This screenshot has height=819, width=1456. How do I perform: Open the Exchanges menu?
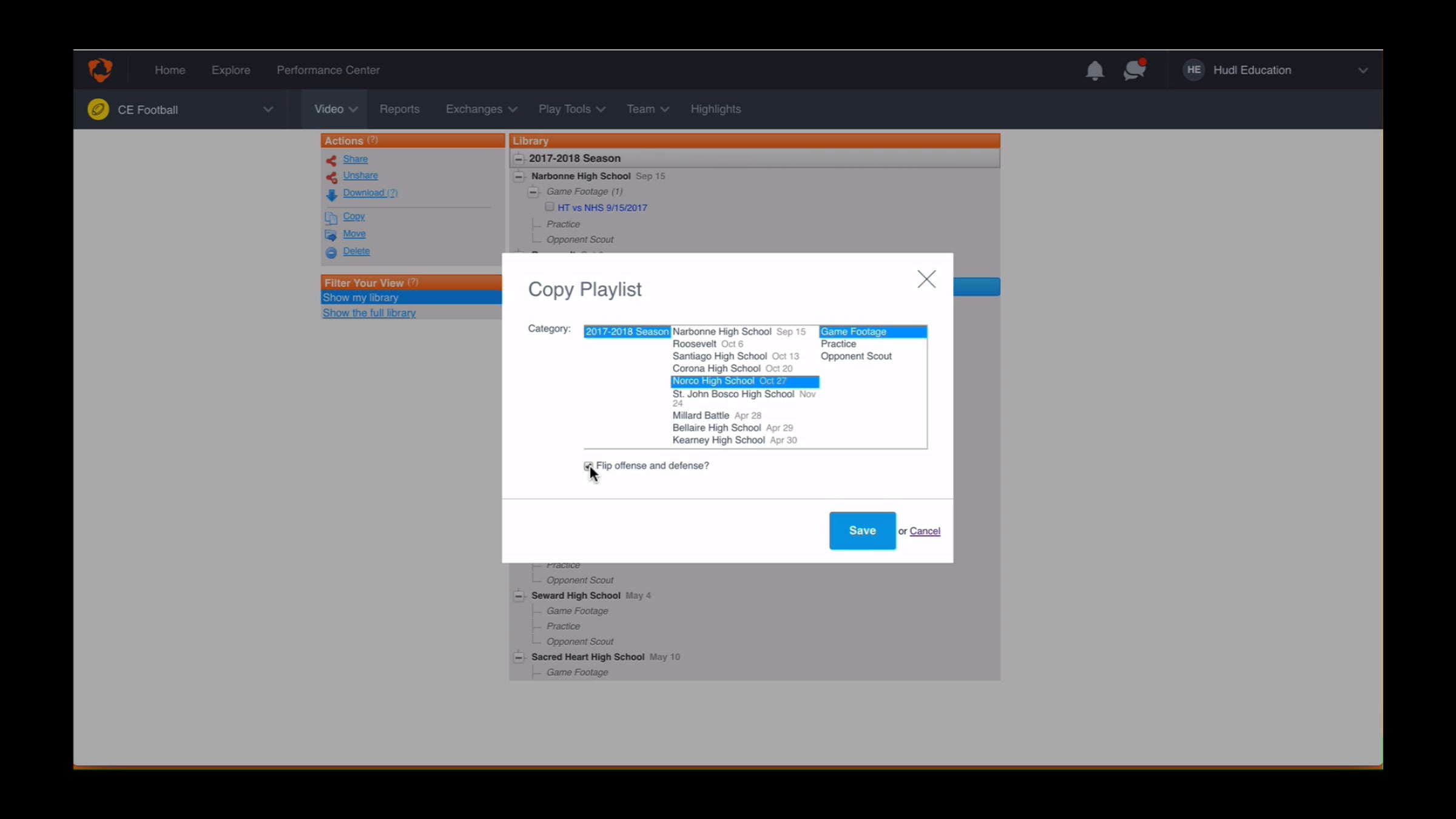(481, 109)
